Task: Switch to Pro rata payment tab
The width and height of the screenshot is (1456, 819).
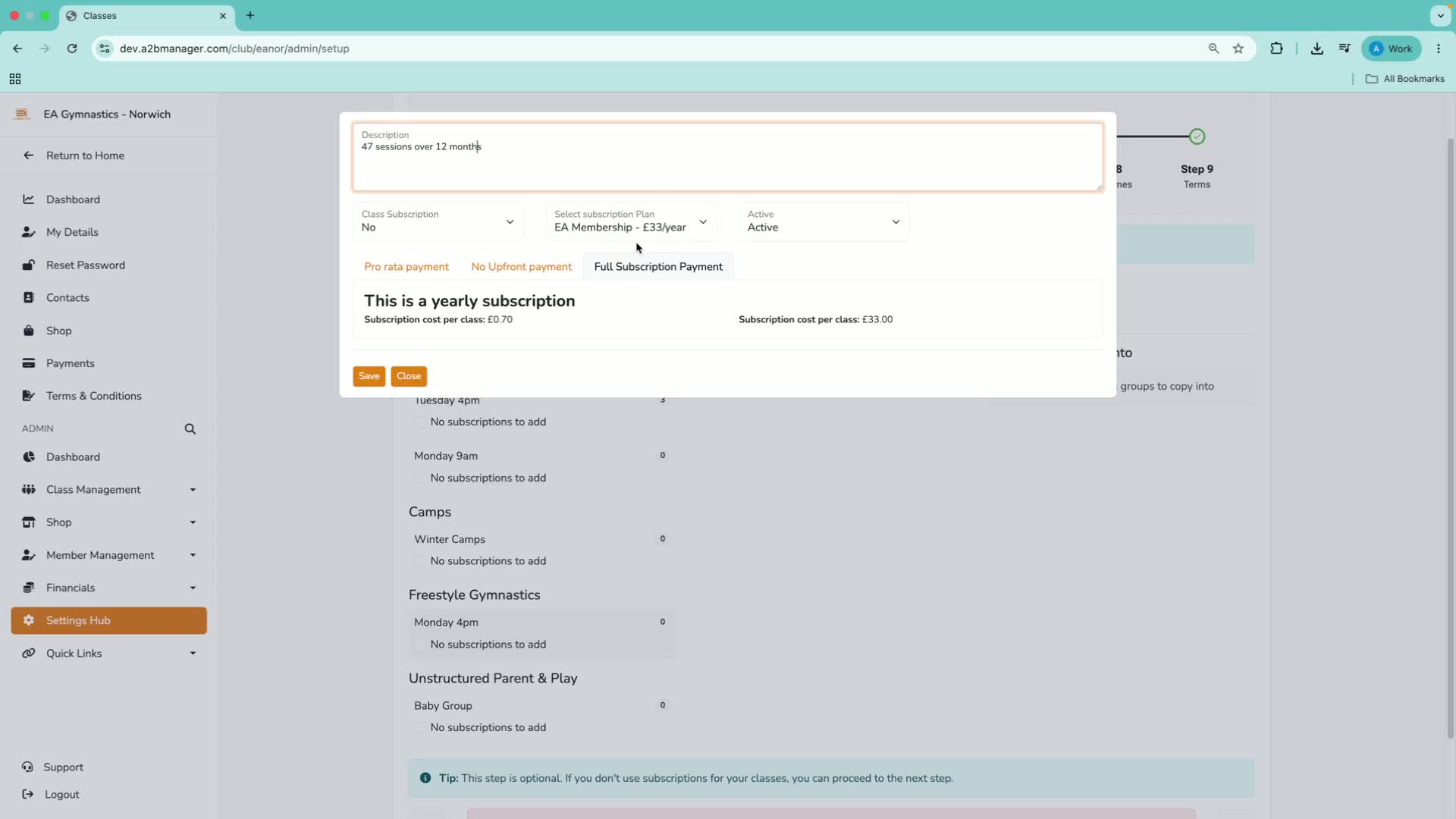Action: (x=406, y=267)
